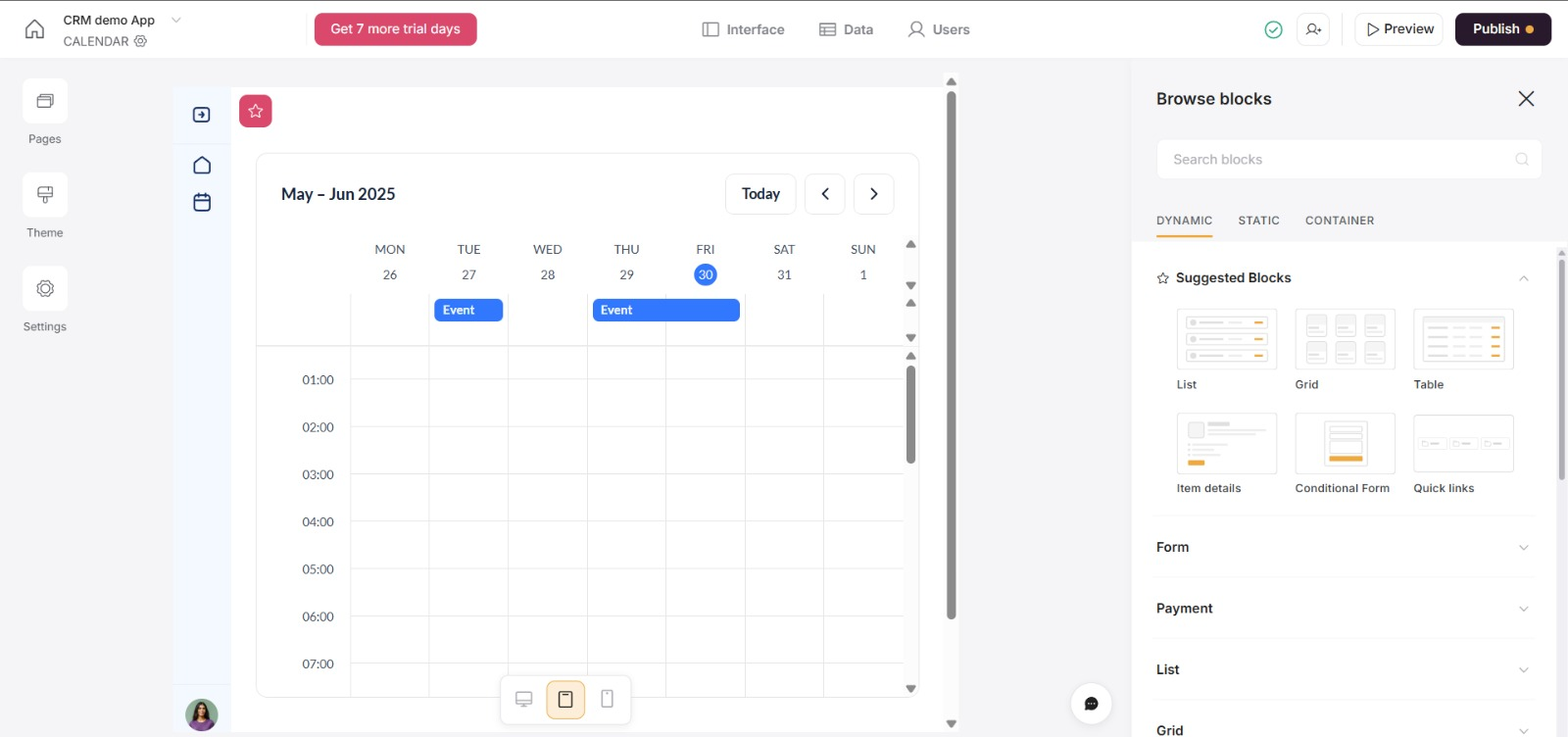
Task: Expand the List section chevron
Action: tap(1524, 670)
